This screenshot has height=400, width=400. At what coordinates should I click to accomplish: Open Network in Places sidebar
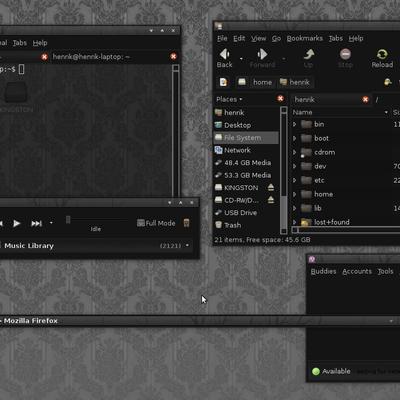(x=246, y=150)
